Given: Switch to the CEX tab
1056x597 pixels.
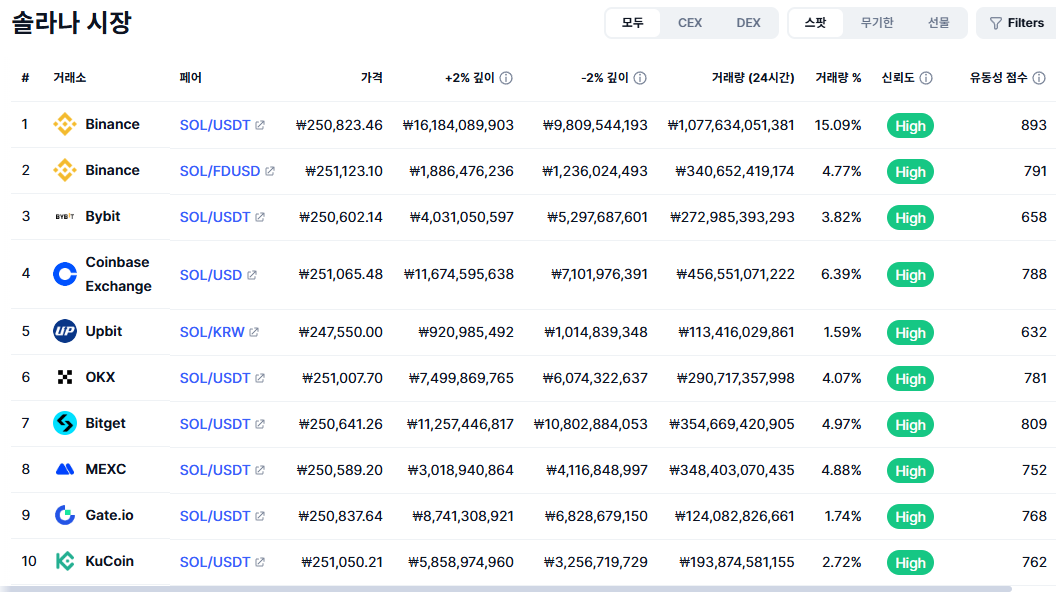Looking at the screenshot, I should coord(690,23).
